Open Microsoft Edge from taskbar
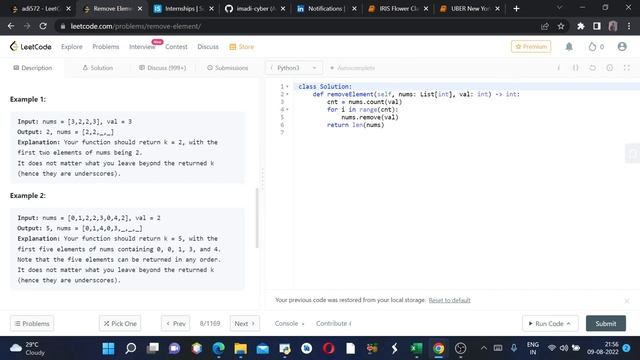The width and height of the screenshot is (640, 360). [x=219, y=348]
